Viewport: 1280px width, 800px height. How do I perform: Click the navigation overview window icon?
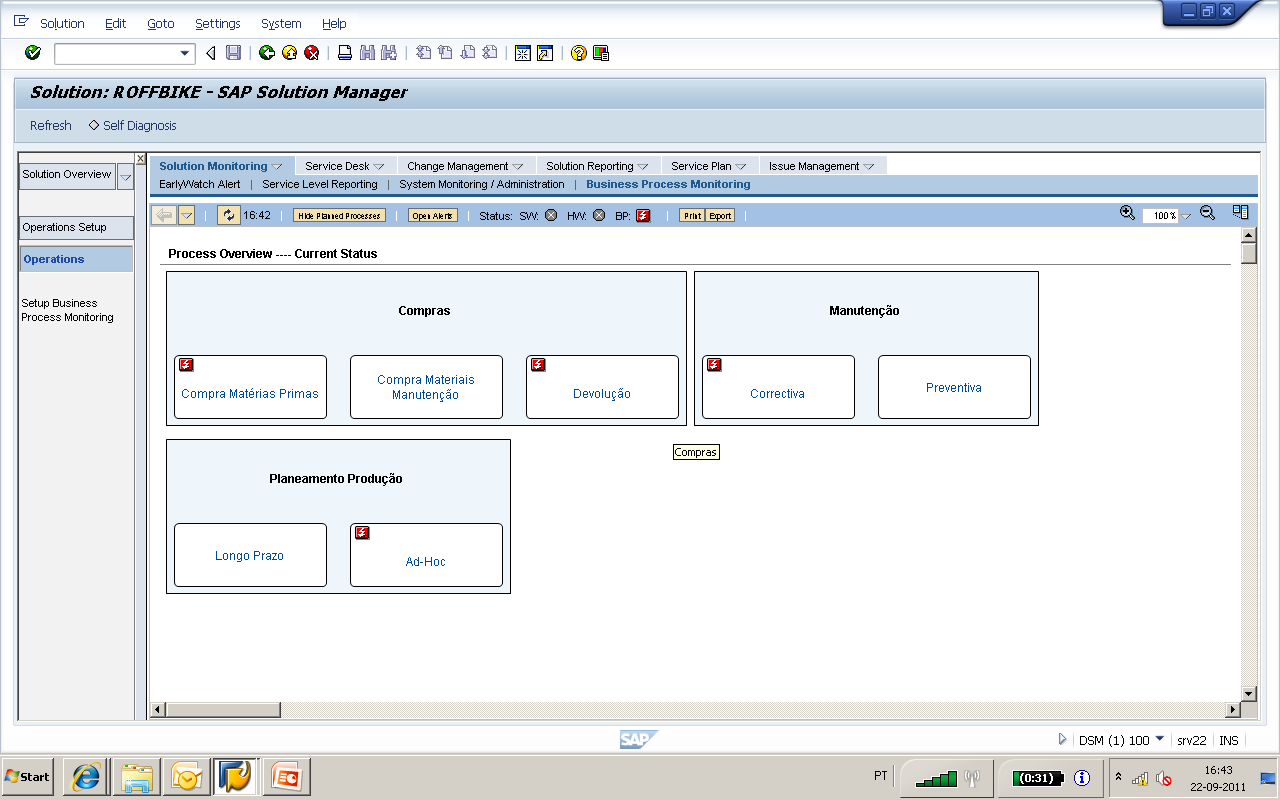(x=1240, y=212)
